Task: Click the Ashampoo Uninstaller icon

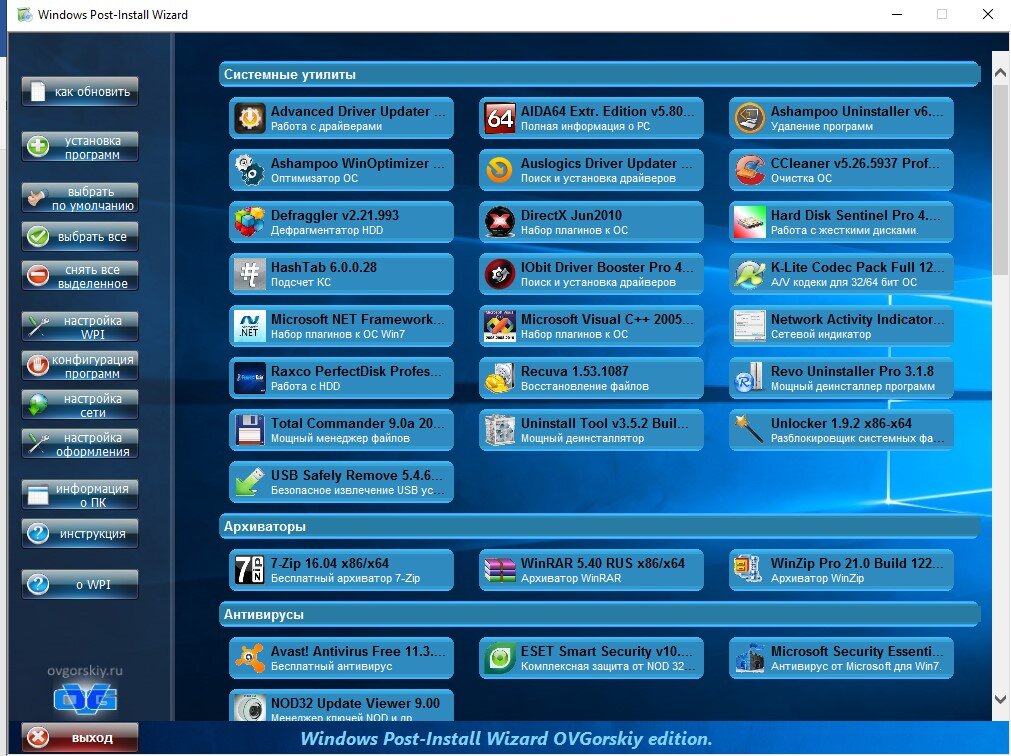Action: [750, 119]
